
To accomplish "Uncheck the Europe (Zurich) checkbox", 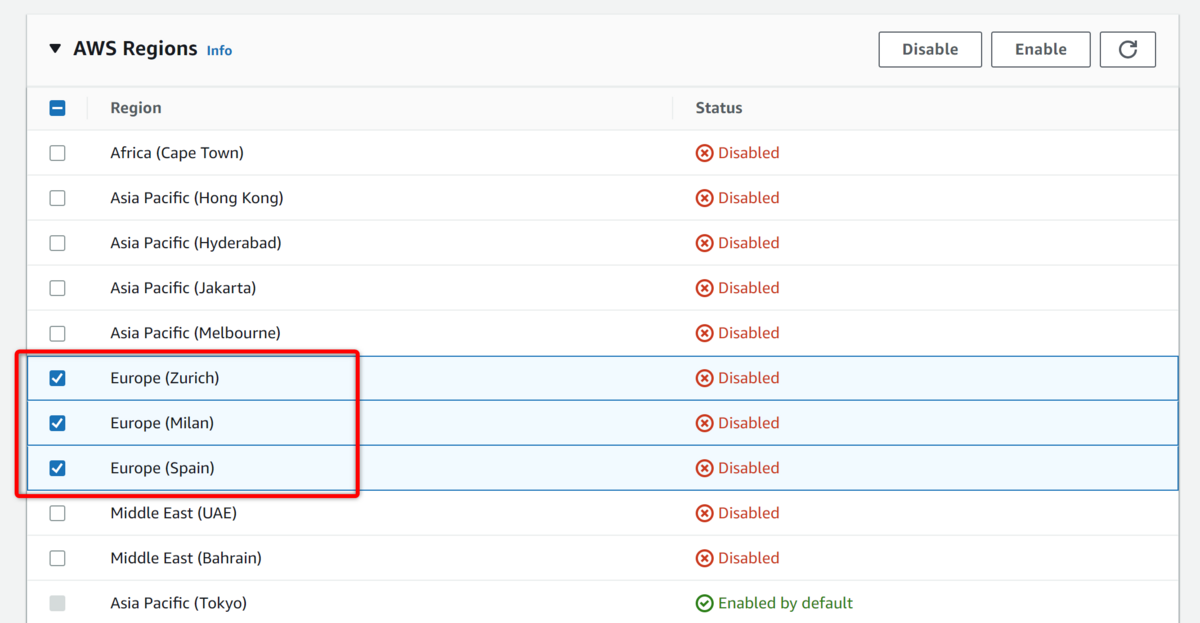I will [57, 378].
